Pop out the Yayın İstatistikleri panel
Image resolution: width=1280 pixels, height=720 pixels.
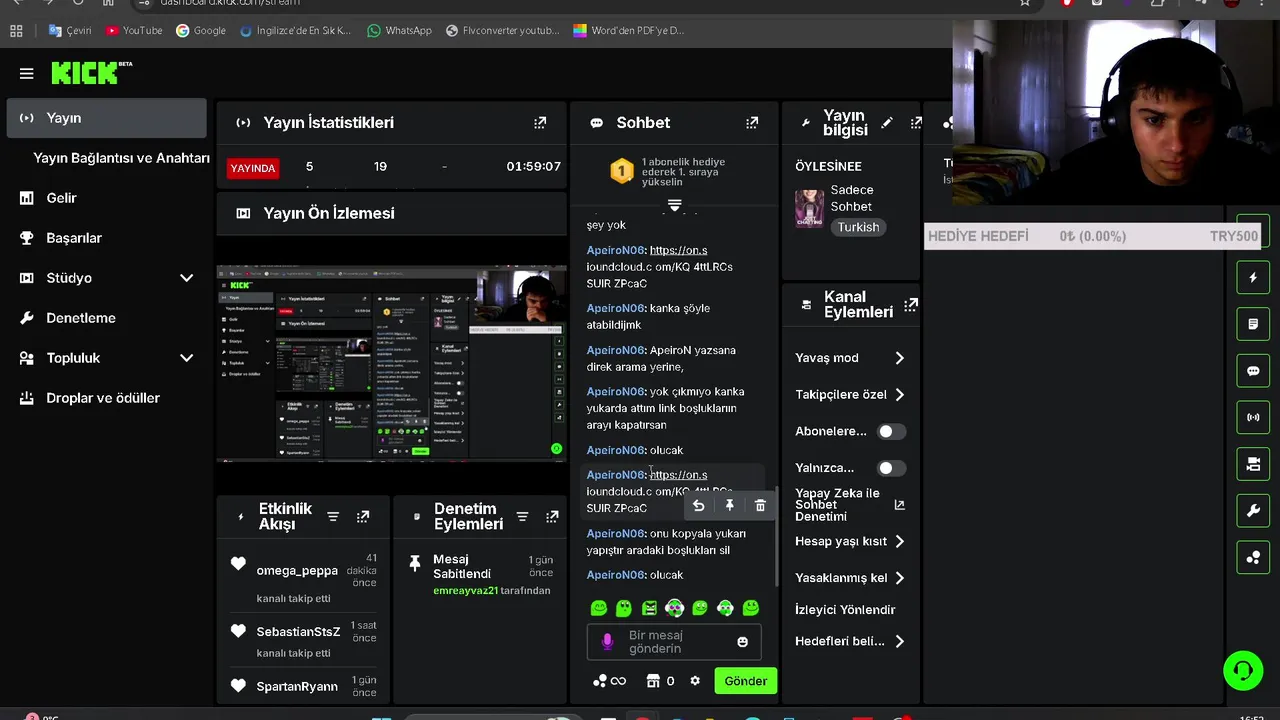coord(540,122)
